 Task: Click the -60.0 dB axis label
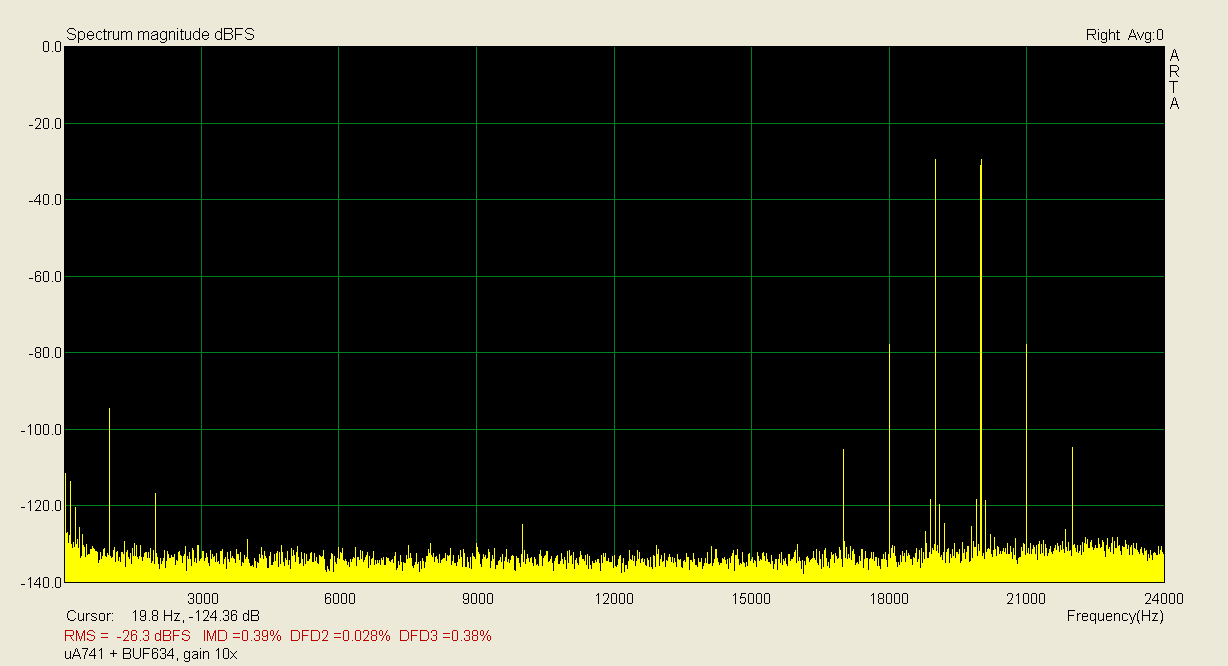click(x=46, y=277)
